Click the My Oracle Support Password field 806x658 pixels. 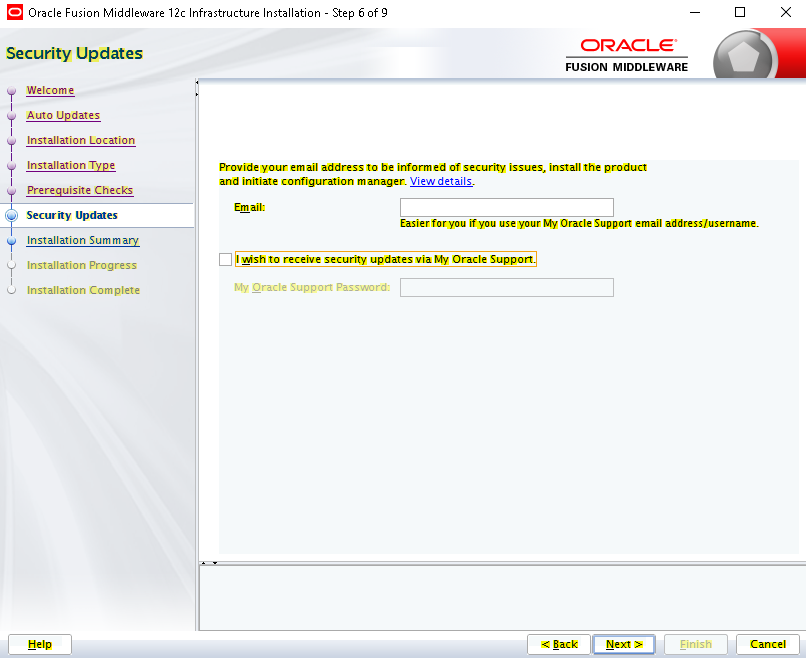pyautogui.click(x=506, y=287)
